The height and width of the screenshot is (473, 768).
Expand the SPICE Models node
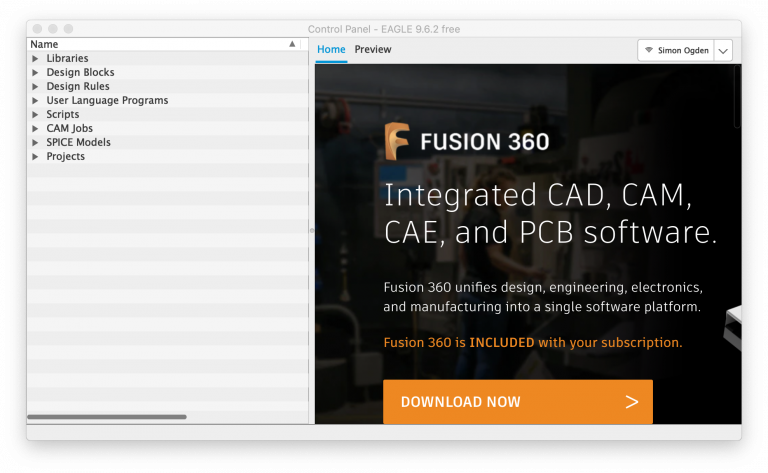click(35, 143)
